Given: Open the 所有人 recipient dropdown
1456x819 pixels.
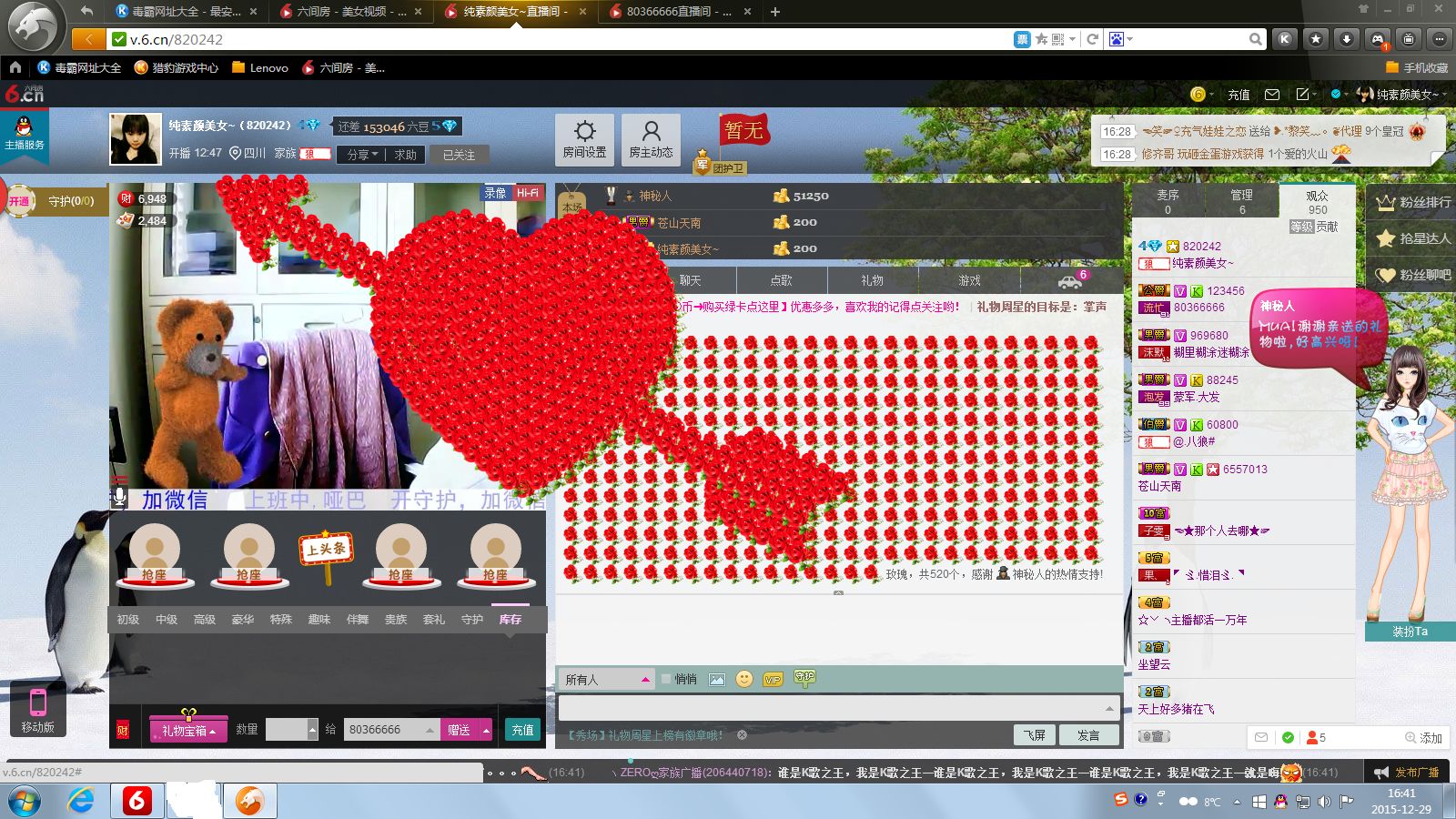Looking at the screenshot, I should [606, 679].
